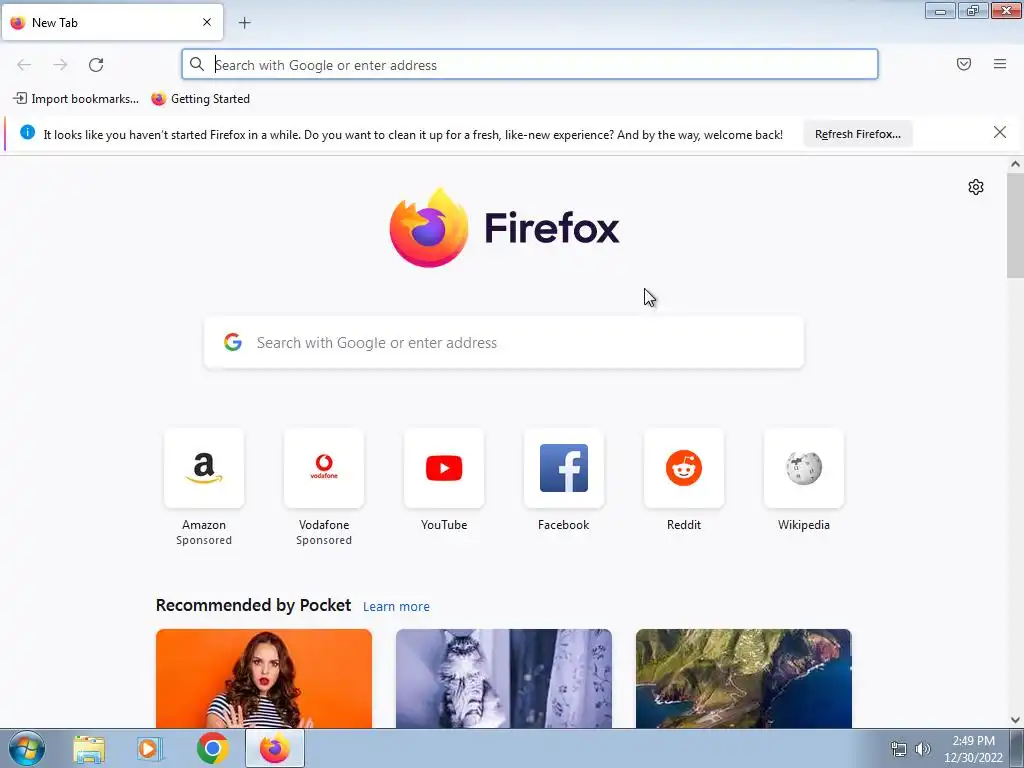Launch Windows Media Player from taskbar
The image size is (1024, 768).
pyautogui.click(x=150, y=748)
